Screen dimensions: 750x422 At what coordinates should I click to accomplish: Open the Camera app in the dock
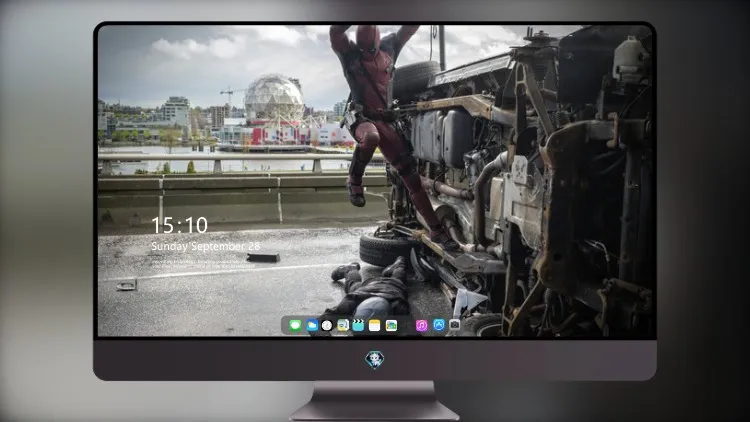tap(454, 325)
